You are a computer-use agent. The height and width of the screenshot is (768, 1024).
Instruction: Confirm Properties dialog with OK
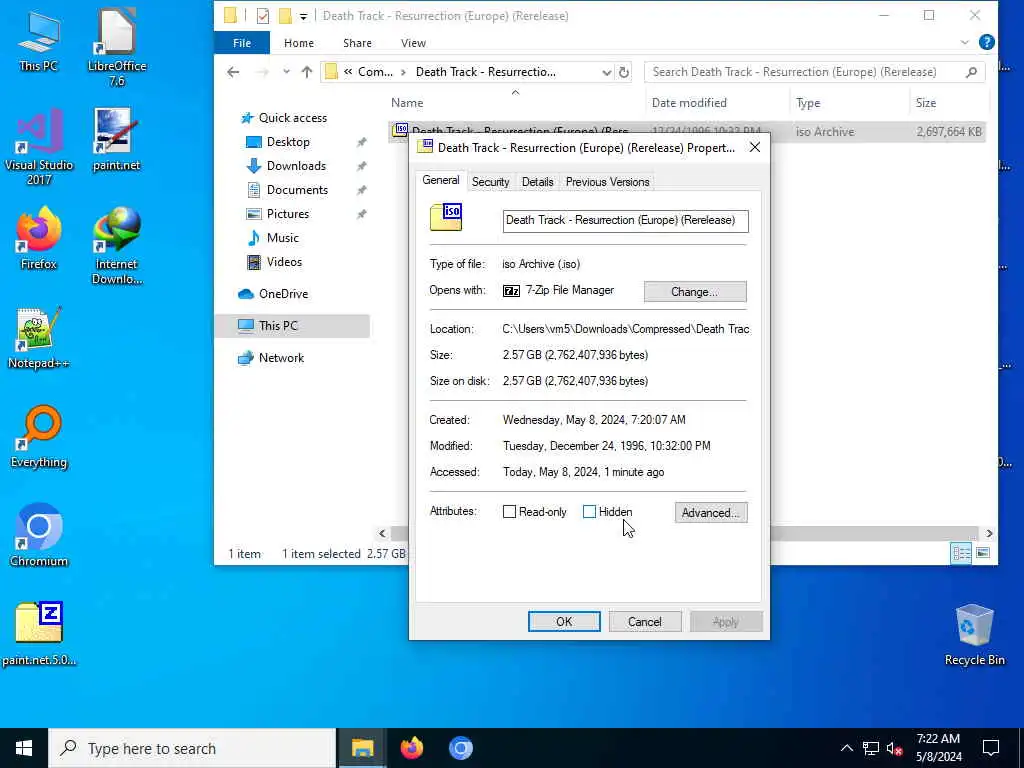coord(564,622)
